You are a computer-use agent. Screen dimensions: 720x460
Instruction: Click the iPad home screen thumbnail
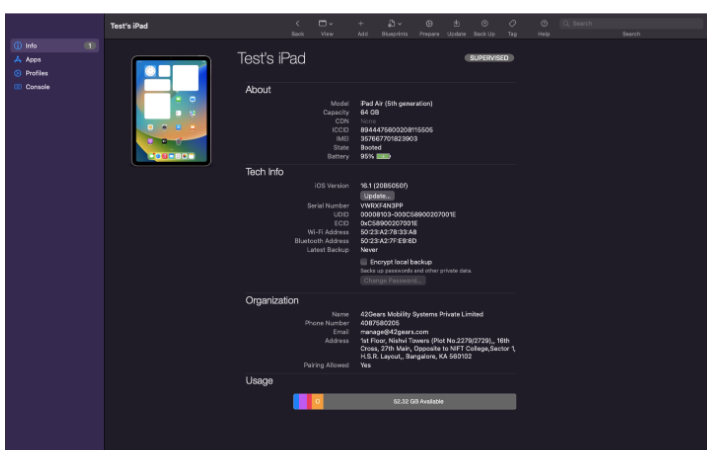pyautogui.click(x=171, y=111)
